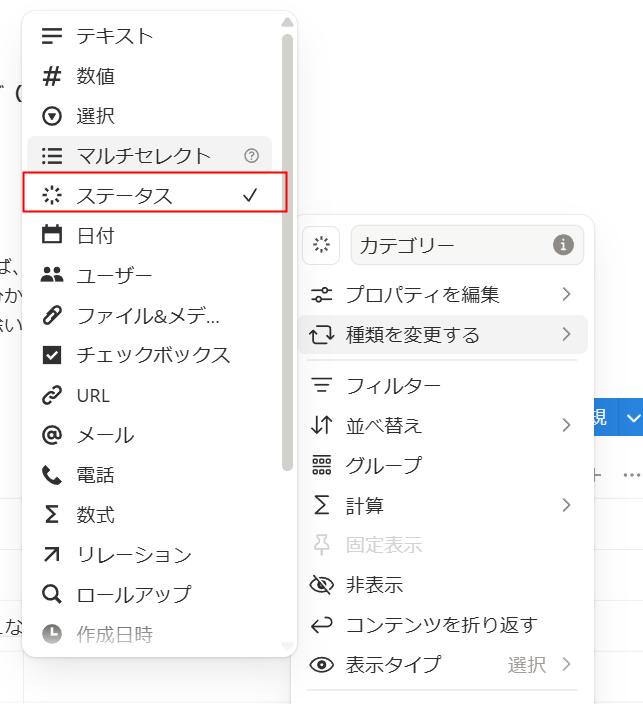Viewport: 643px width, 704px height.
Task: Click the info icon in カテゴリー field
Action: click(x=564, y=245)
